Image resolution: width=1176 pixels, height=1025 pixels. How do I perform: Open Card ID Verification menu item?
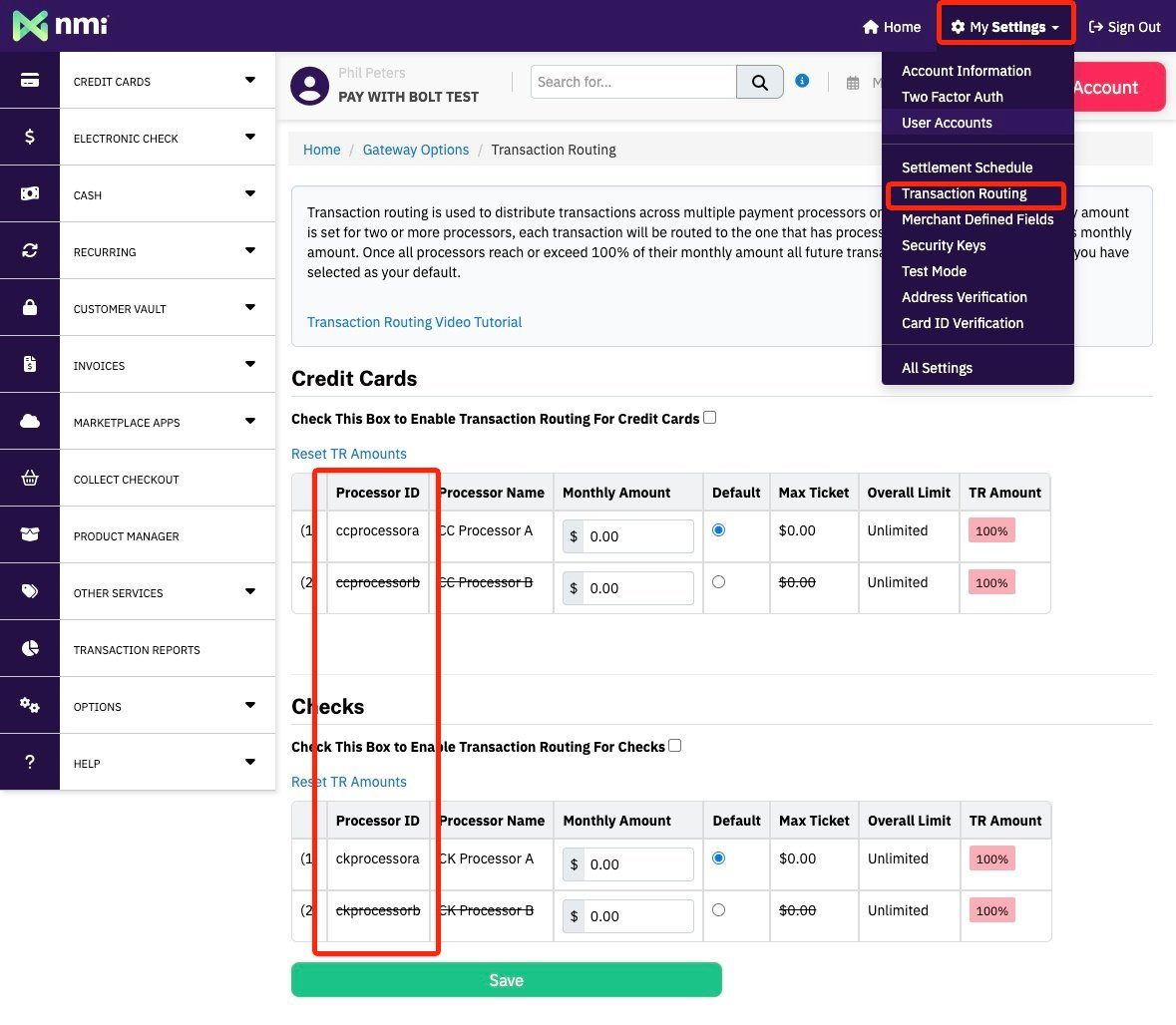pyautogui.click(x=963, y=322)
